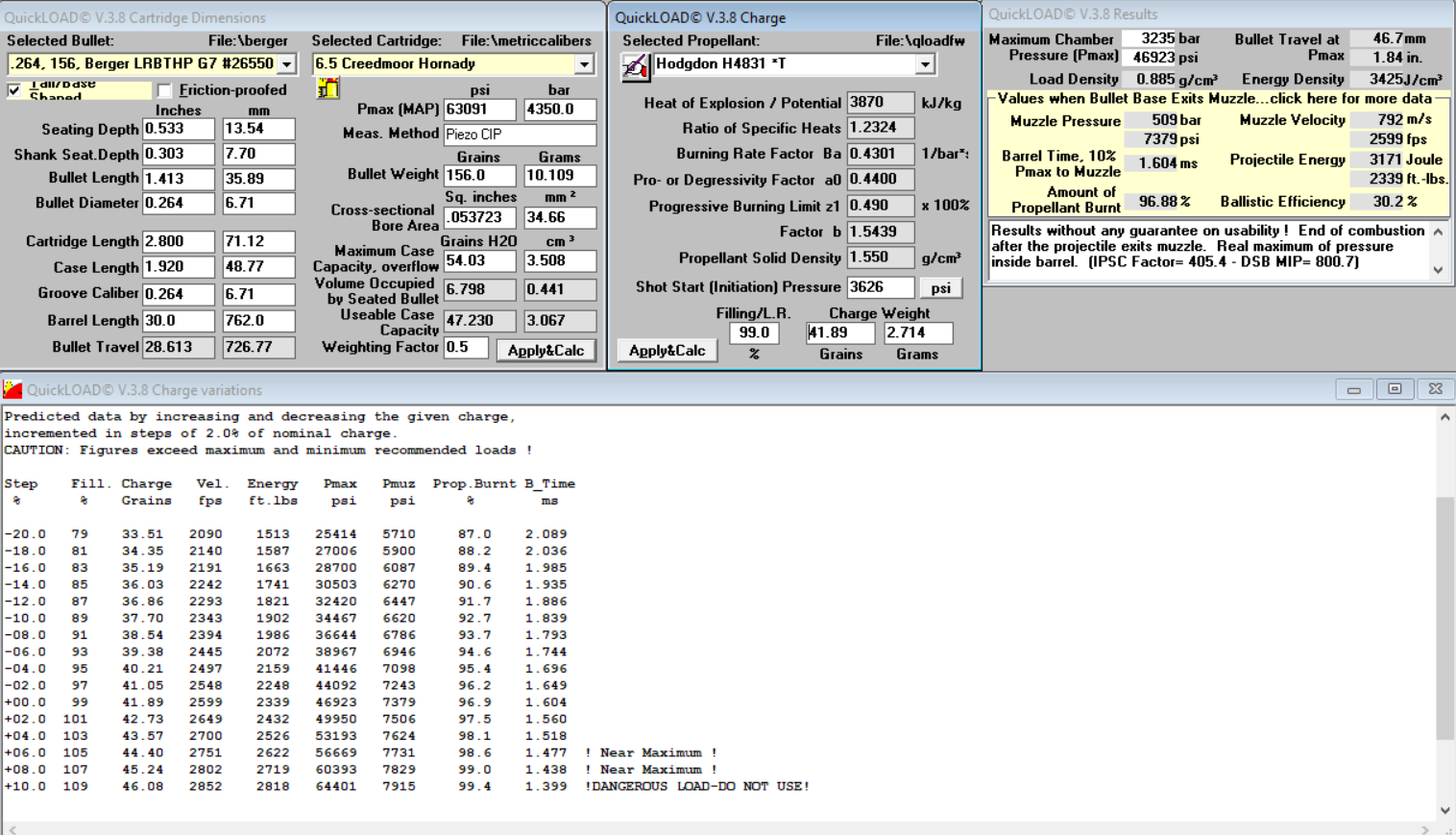
Task: Close the Charge variations window
Action: click(1435, 389)
